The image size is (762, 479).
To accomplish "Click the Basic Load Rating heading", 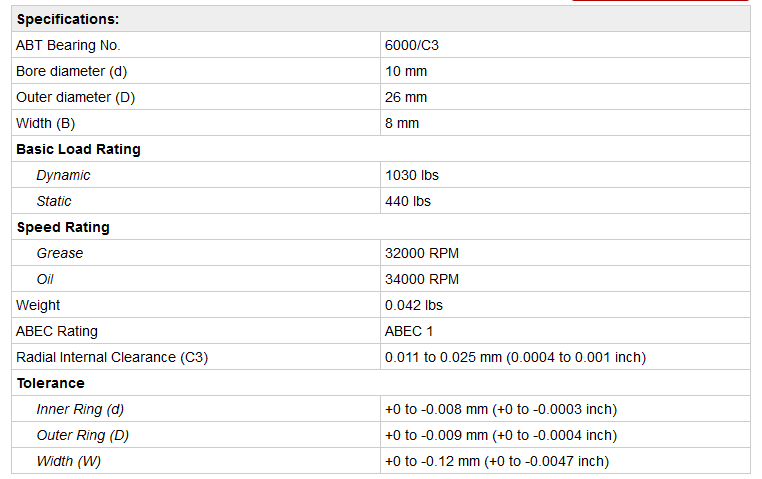I will coord(78,149).
